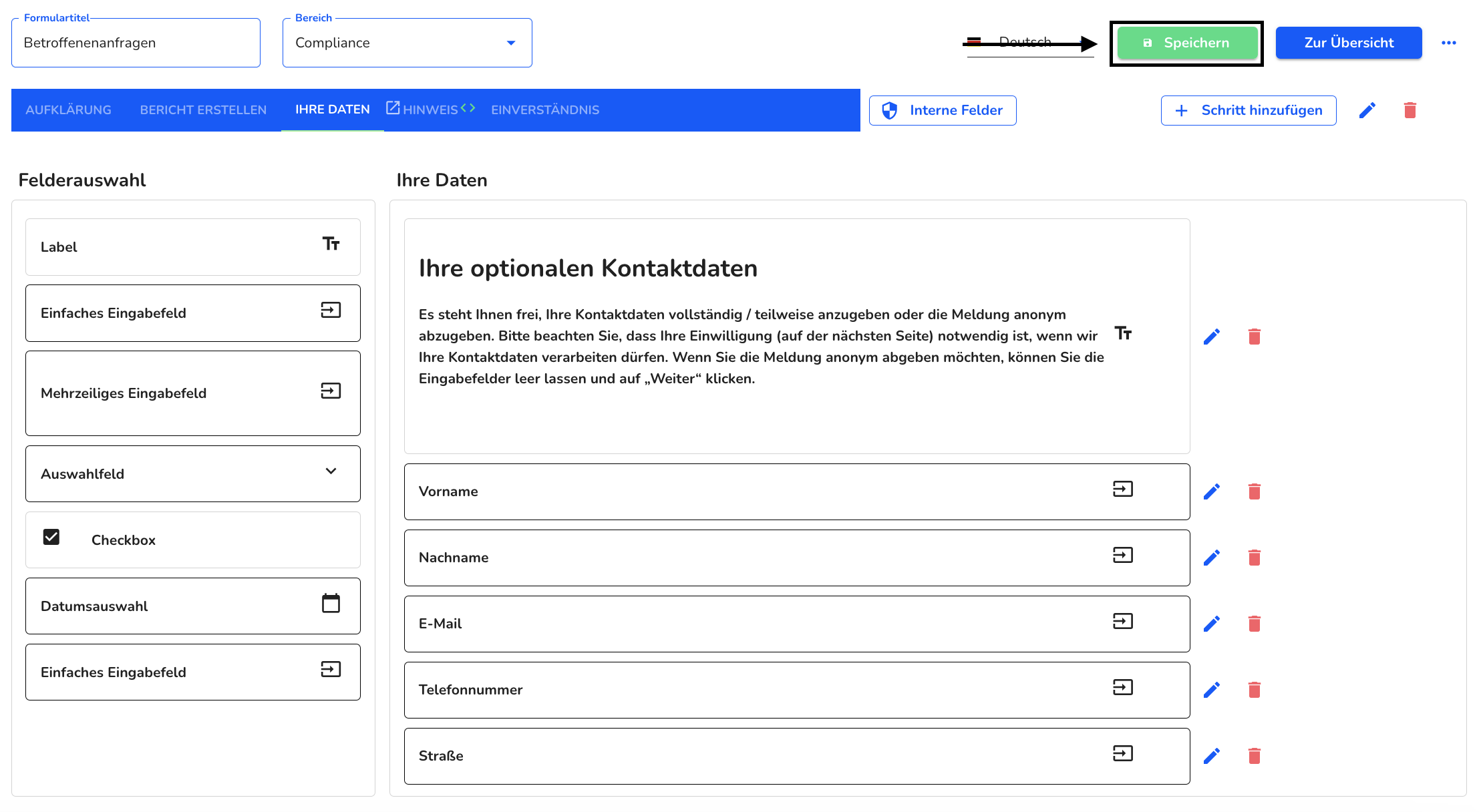This screenshot has height=812, width=1479.
Task: Delete the E-Mail field trash icon
Action: [1255, 624]
